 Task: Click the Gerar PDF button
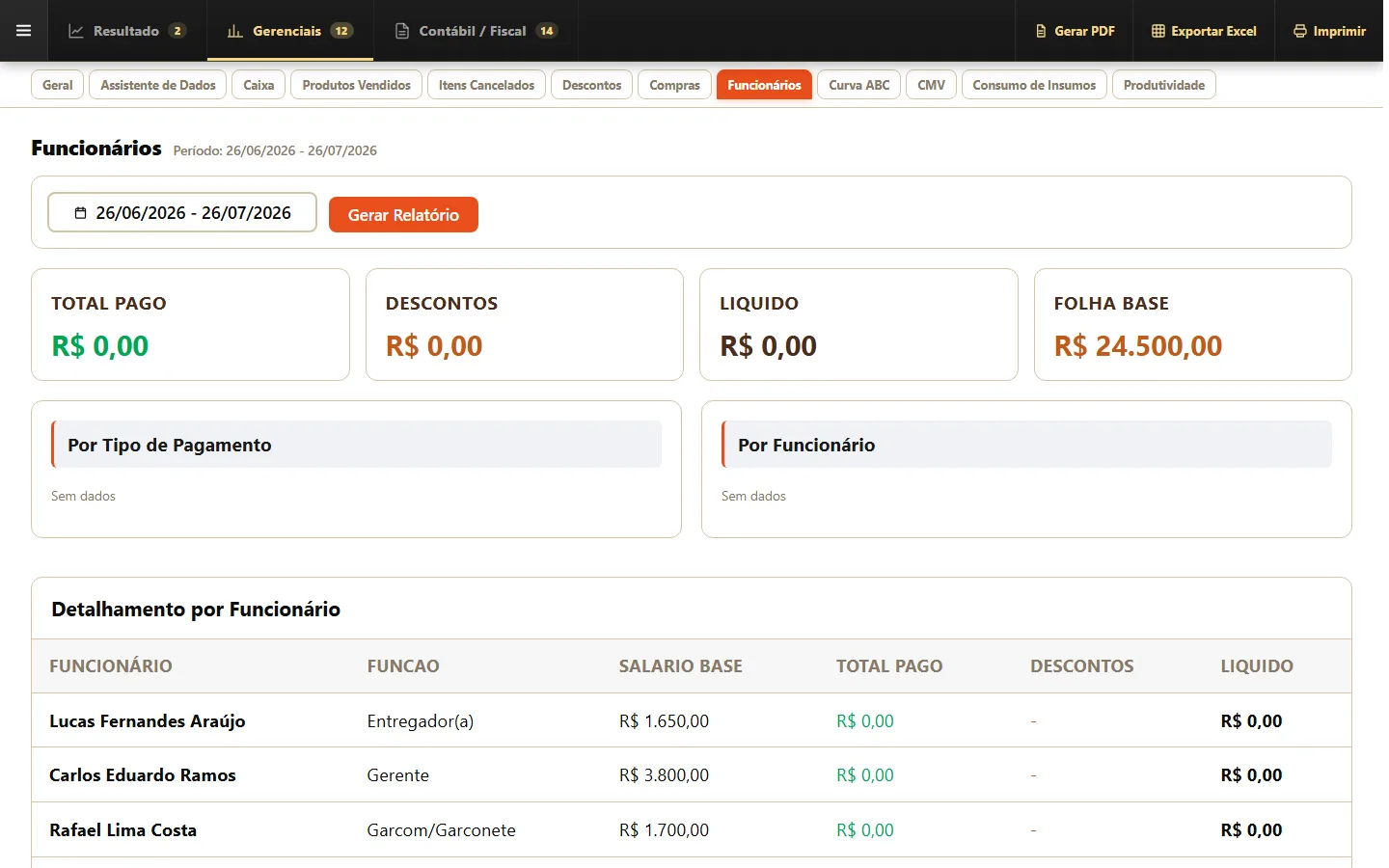[x=1075, y=31]
